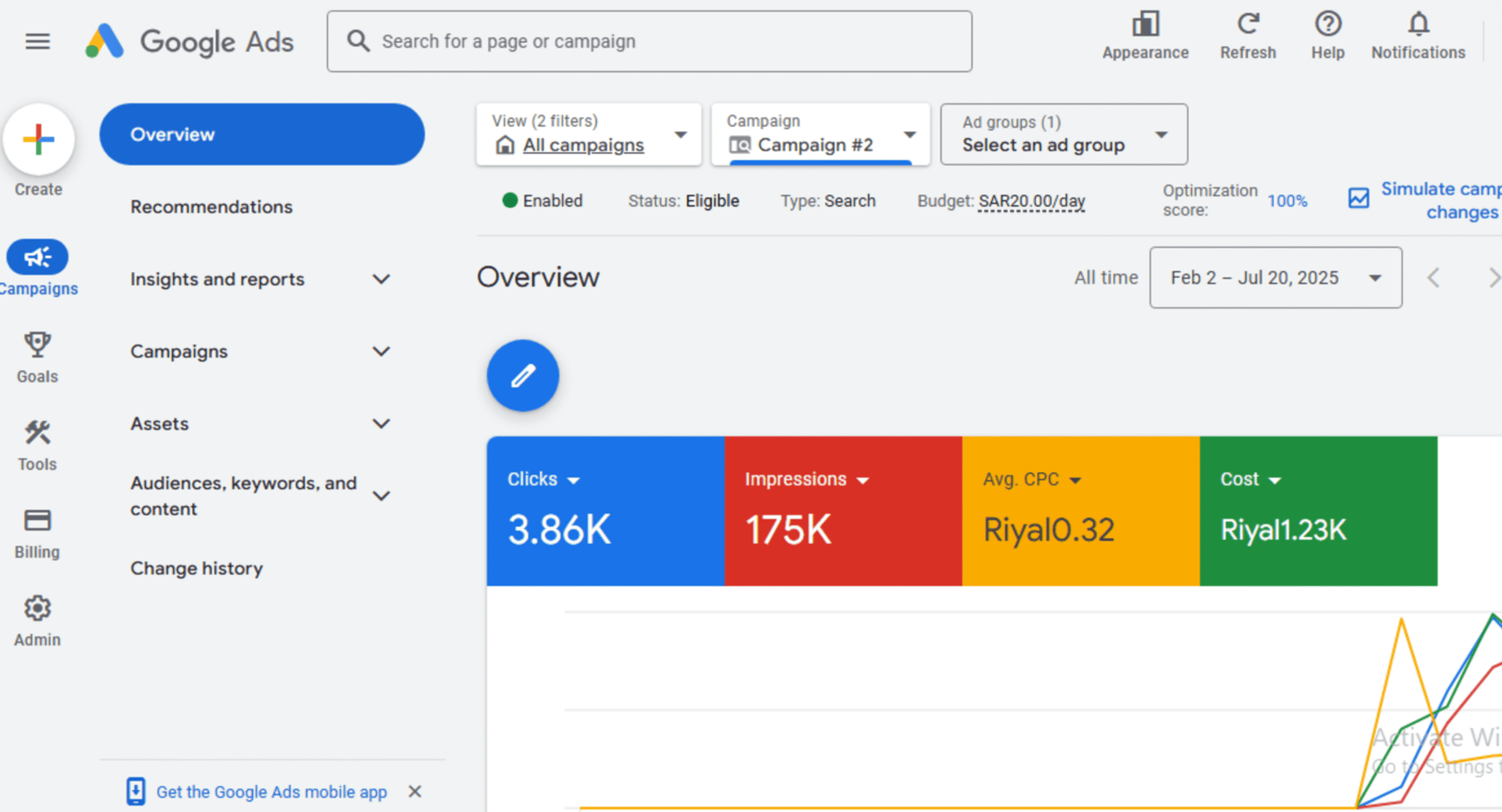Click the green Cost scorecard

click(x=1318, y=511)
